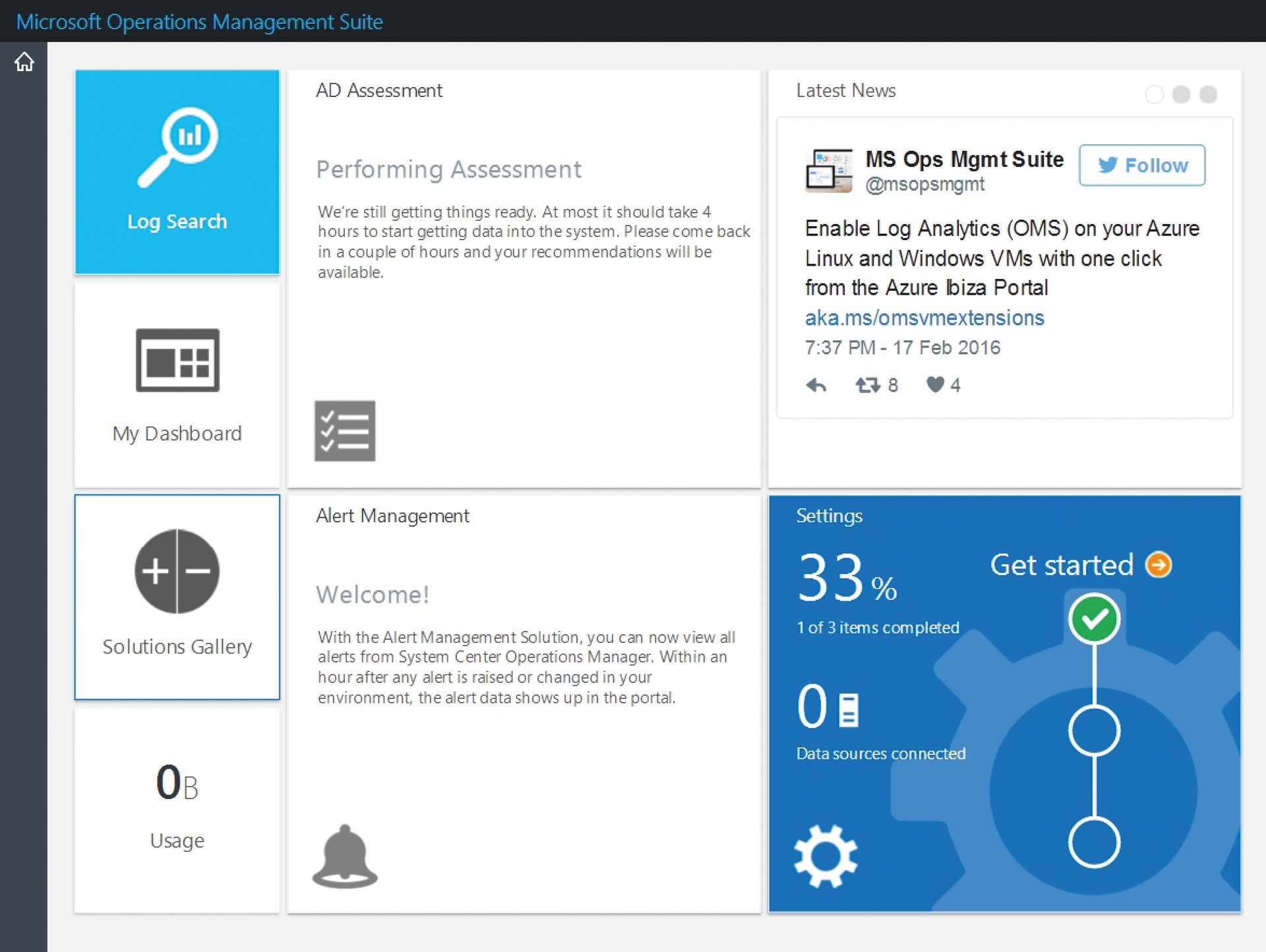Viewport: 1266px width, 952px height.
Task: Click the orange Get started arrow
Action: coord(1159,565)
